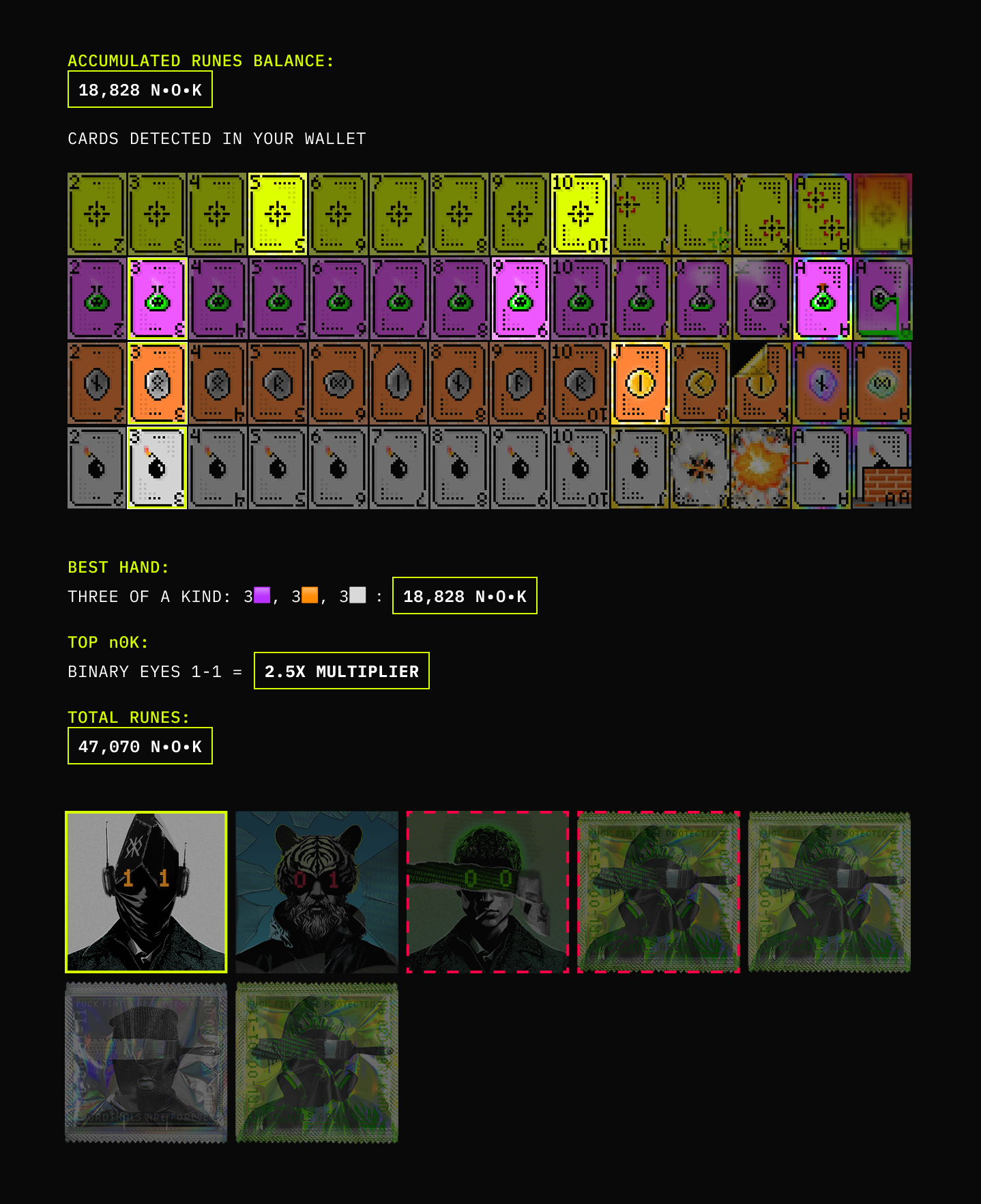This screenshot has height=1204, width=981.
Task: Select the highlighted yellow 5 crosshair card
Action: pyautogui.click(x=278, y=214)
